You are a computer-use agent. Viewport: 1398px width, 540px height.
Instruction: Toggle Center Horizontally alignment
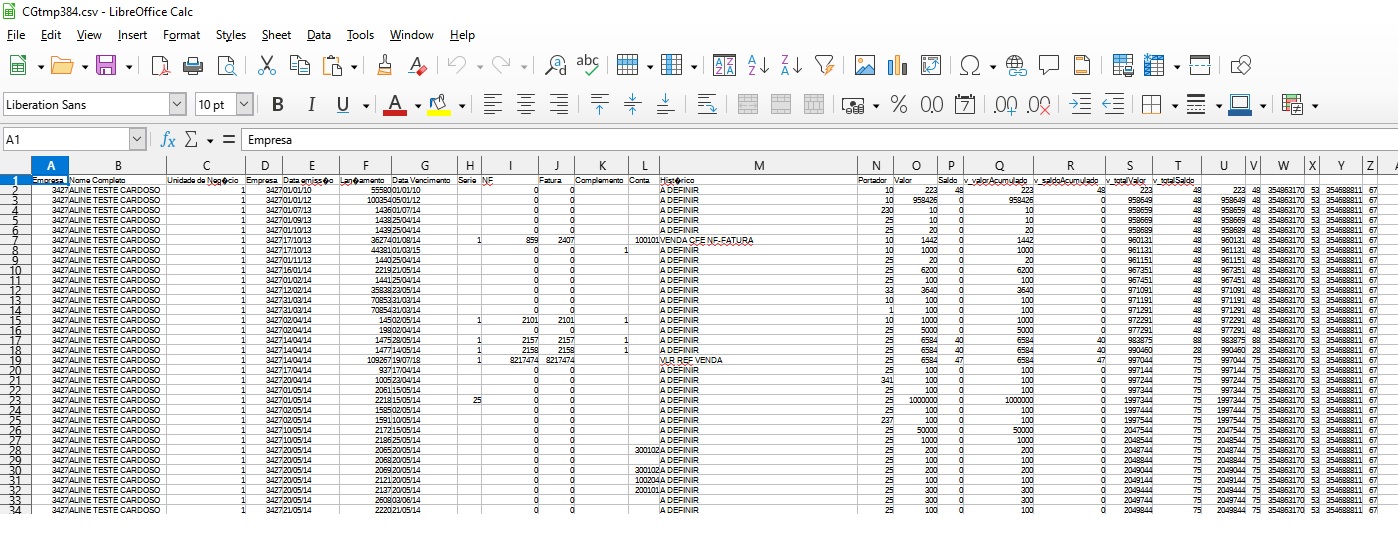(525, 104)
